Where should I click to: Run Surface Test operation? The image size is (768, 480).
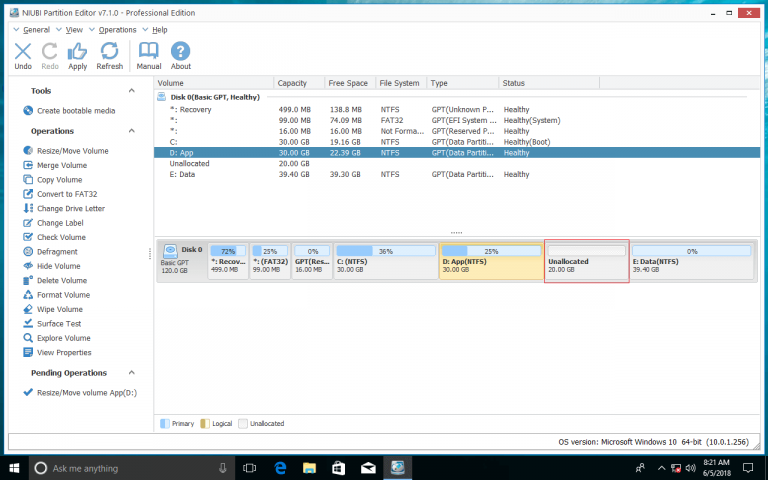pyautogui.click(x=52, y=324)
